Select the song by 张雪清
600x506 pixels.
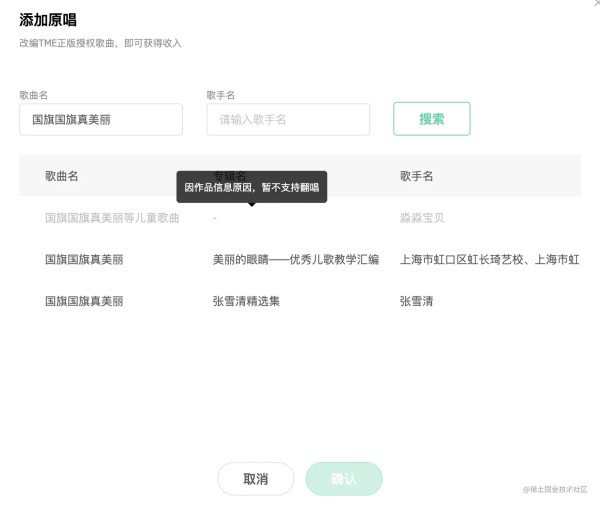point(84,300)
